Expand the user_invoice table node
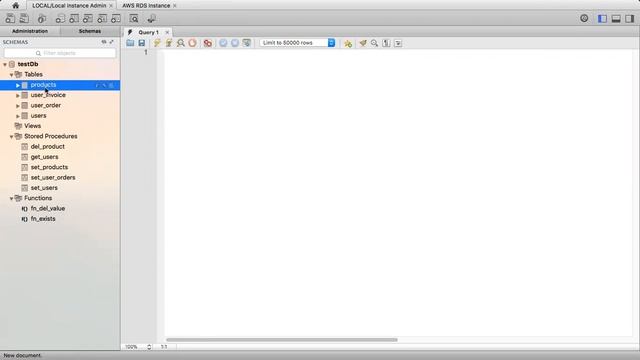This screenshot has width=640, height=360. point(18,95)
